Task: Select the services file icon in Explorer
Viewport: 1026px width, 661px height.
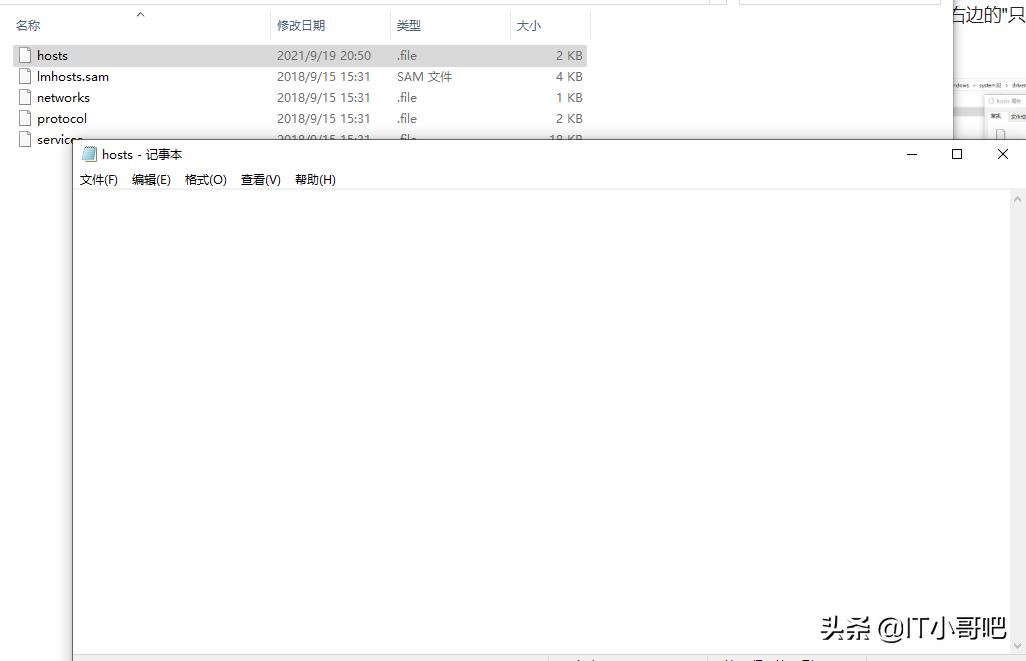Action: [25, 139]
